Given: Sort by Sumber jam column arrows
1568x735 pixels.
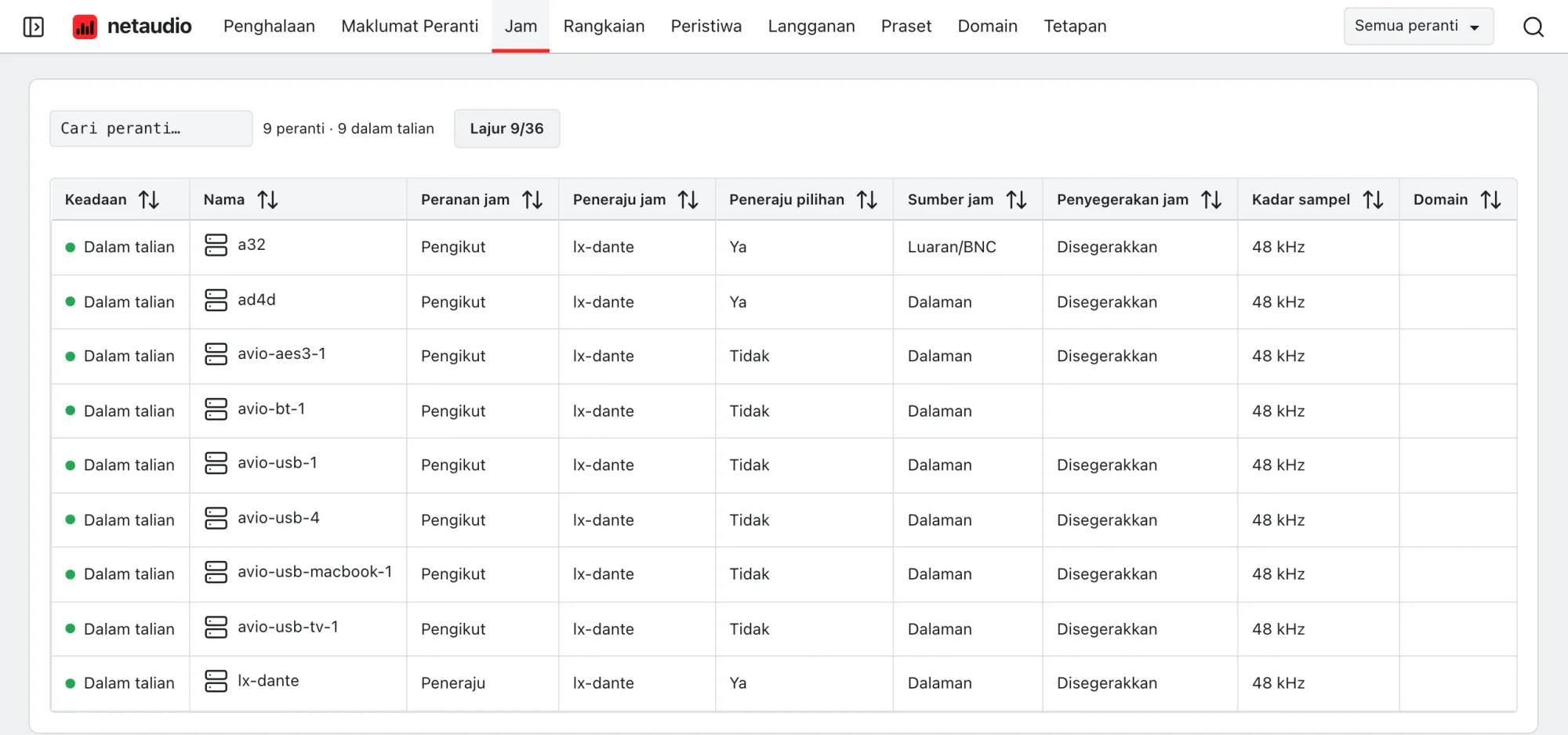Looking at the screenshot, I should pos(1017,200).
